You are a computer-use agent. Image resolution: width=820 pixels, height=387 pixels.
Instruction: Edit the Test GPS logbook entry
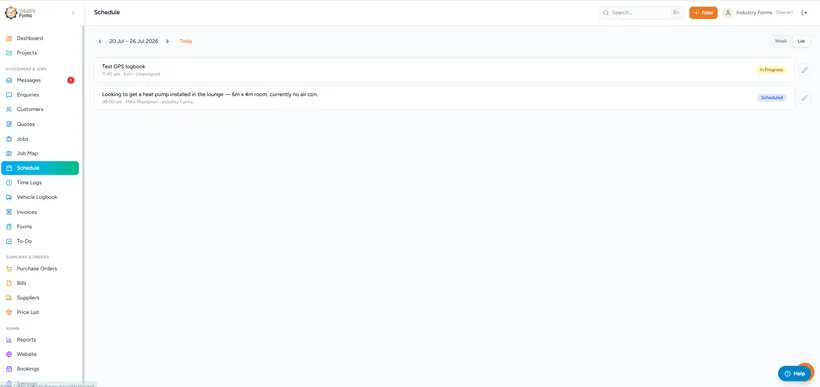pyautogui.click(x=804, y=70)
